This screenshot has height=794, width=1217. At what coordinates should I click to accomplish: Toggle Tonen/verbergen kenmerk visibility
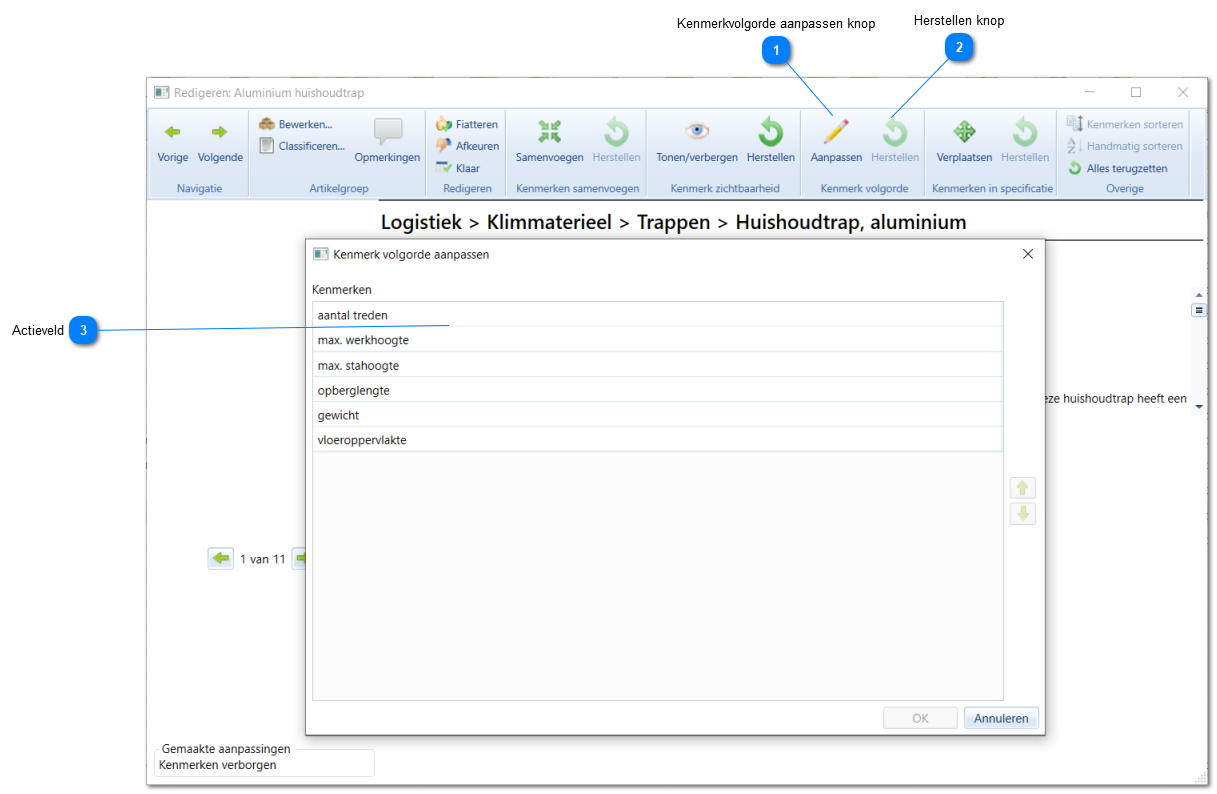[697, 142]
